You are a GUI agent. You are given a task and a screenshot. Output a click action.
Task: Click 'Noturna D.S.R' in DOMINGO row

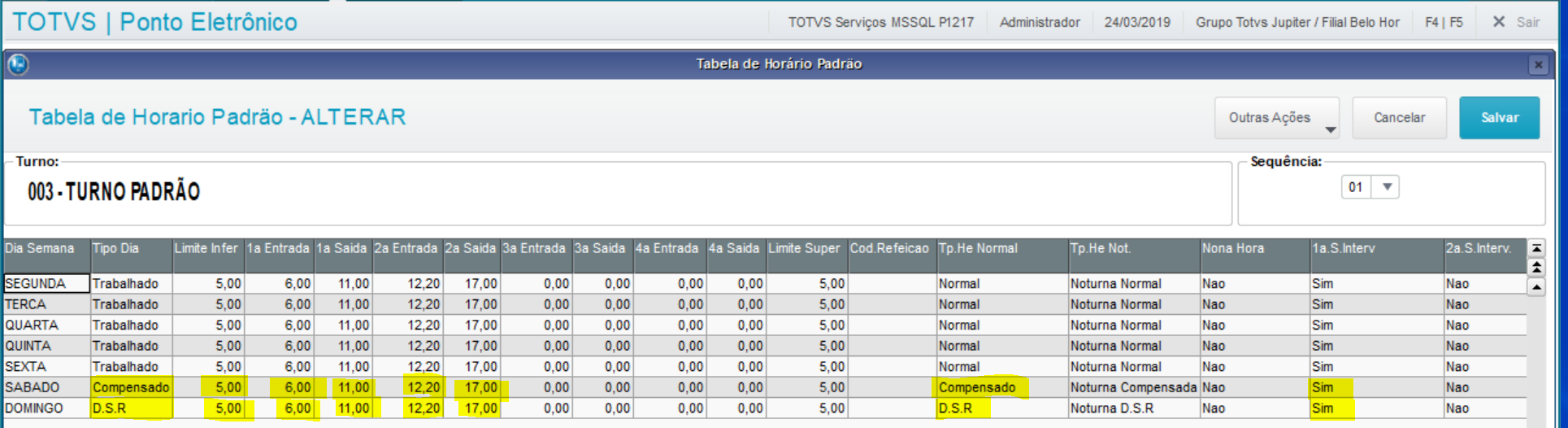tap(1135, 408)
